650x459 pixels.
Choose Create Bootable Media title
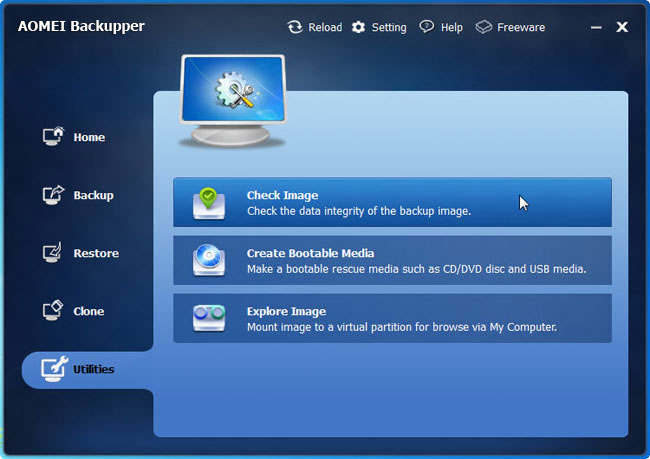310,253
